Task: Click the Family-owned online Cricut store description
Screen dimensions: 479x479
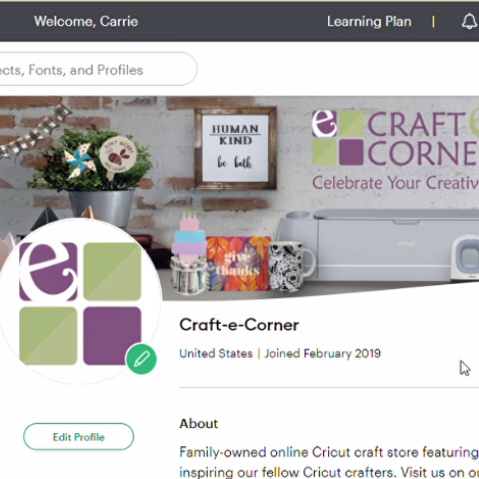Action: click(x=329, y=462)
